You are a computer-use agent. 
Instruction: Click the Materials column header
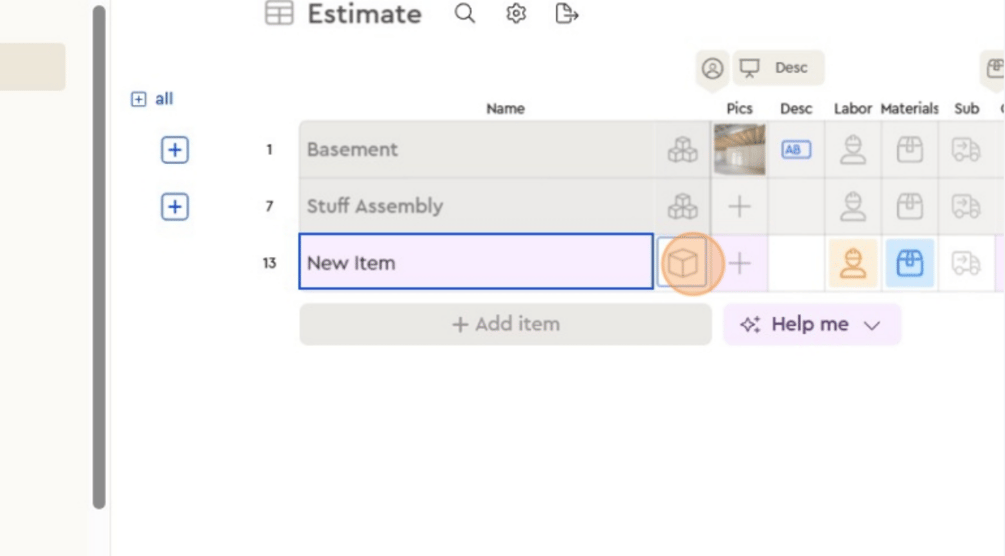point(909,109)
